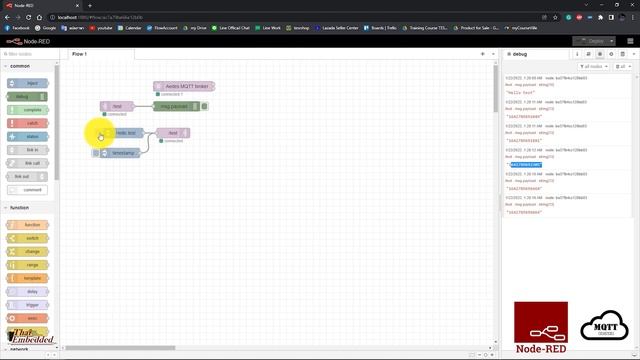Open the context data sidebar tab icon
The height and width of the screenshot is (360, 640).
(x=623, y=54)
